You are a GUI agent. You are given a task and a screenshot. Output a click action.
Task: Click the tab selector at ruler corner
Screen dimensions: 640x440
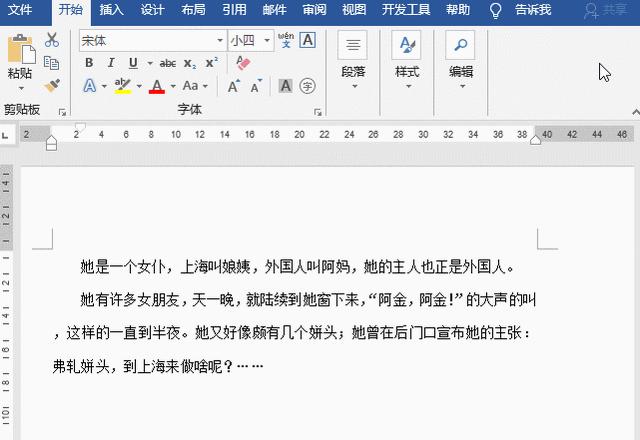pos(5,135)
